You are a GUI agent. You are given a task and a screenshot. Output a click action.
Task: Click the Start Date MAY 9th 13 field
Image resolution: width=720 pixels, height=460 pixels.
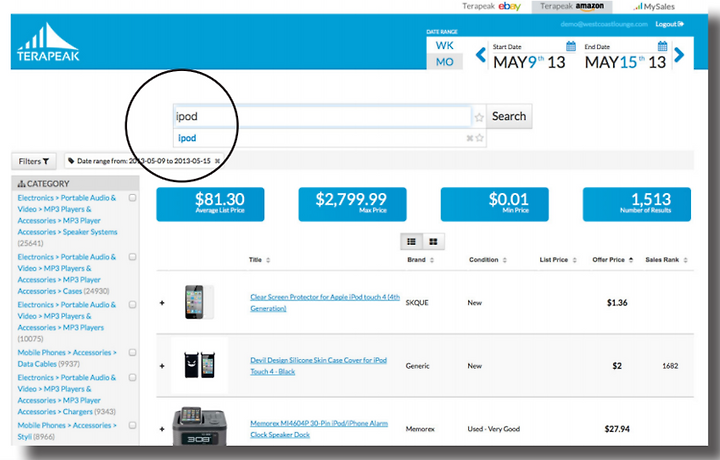(529, 62)
